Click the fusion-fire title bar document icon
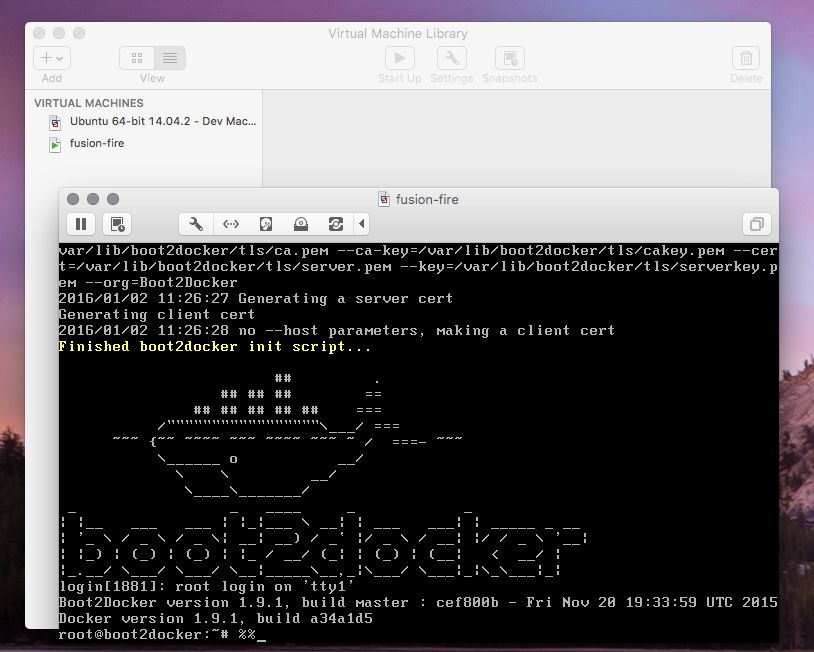Image resolution: width=814 pixels, height=652 pixels. [384, 199]
